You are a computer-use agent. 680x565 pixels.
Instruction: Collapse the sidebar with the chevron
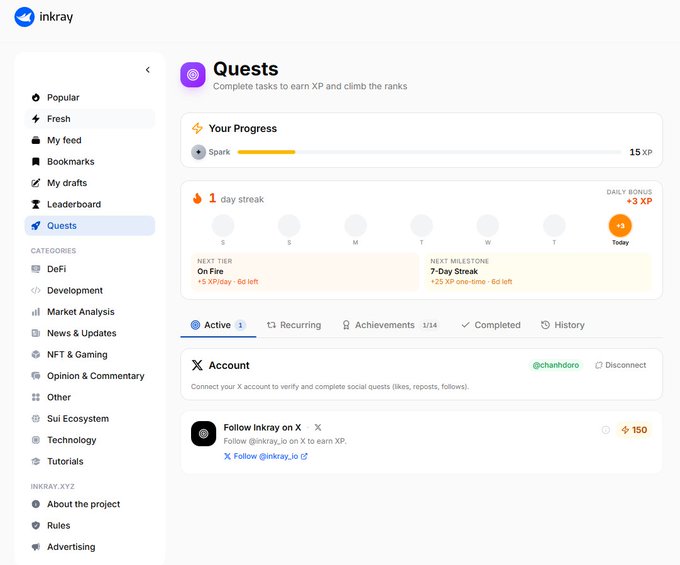pos(148,69)
